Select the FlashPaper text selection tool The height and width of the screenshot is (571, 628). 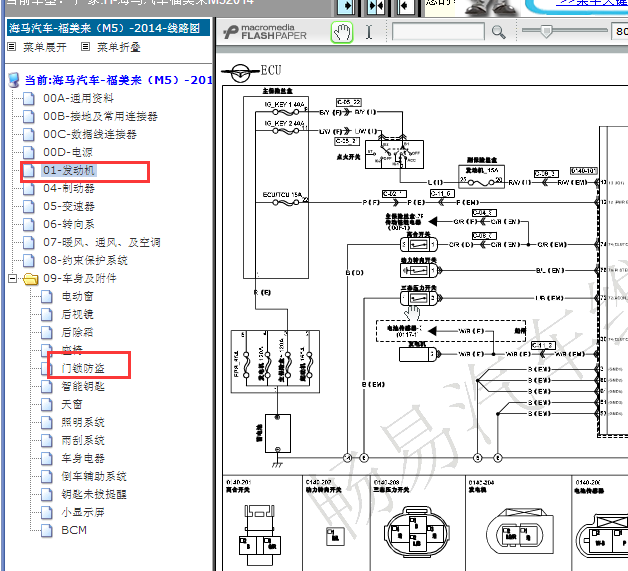coord(369,32)
